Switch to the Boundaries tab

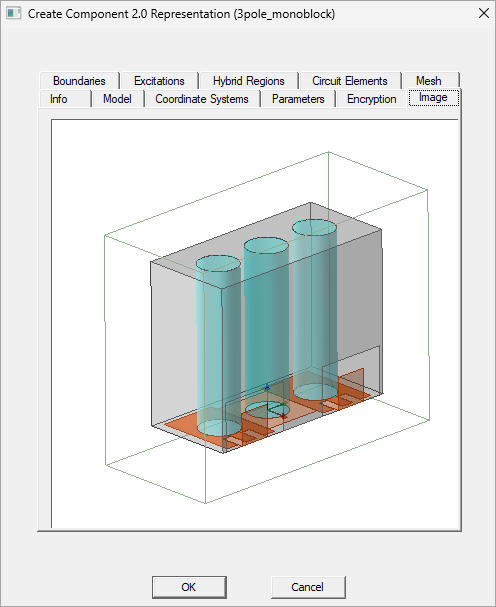(x=79, y=81)
